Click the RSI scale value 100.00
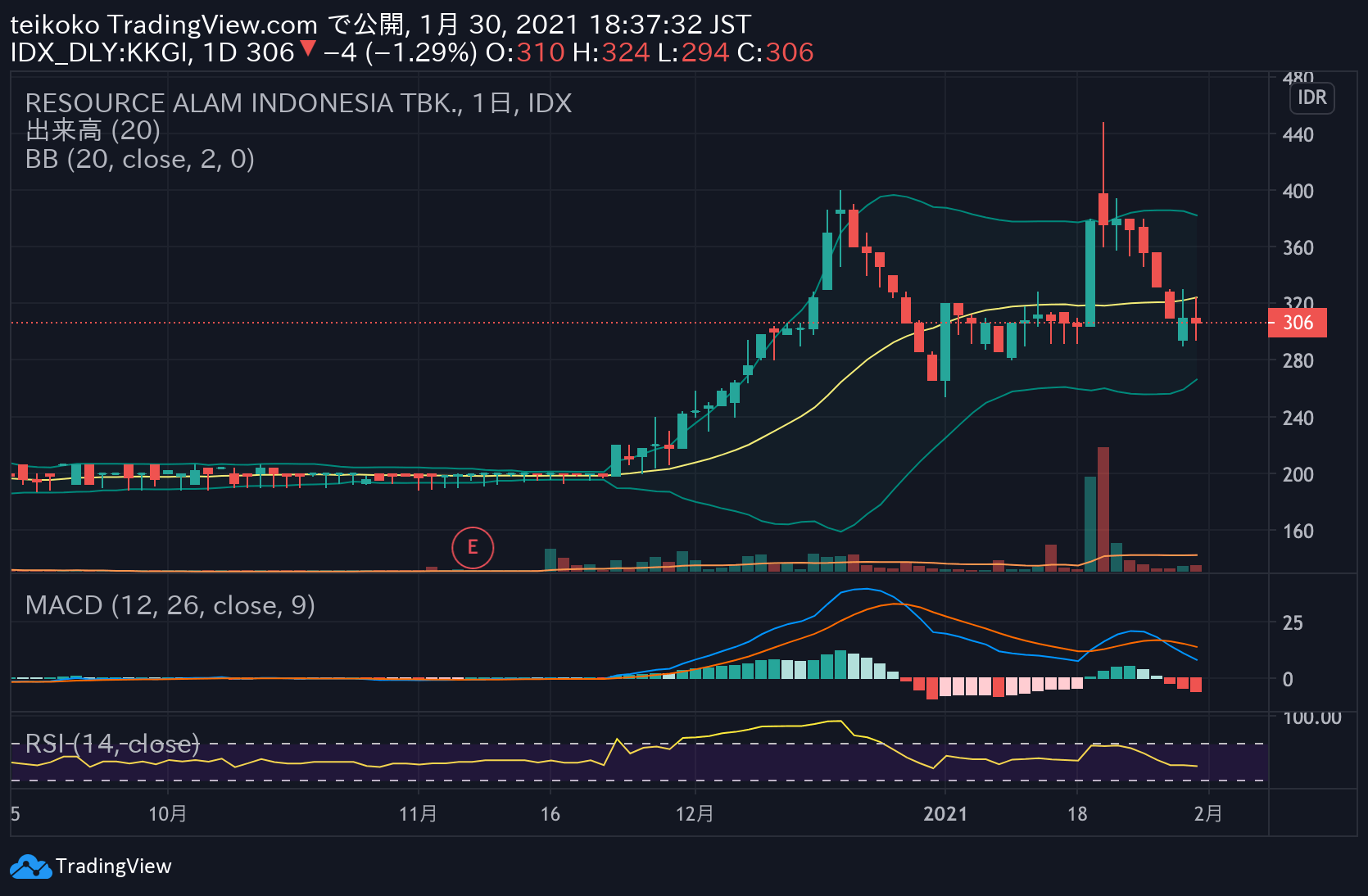The height and width of the screenshot is (896, 1368). click(1312, 718)
